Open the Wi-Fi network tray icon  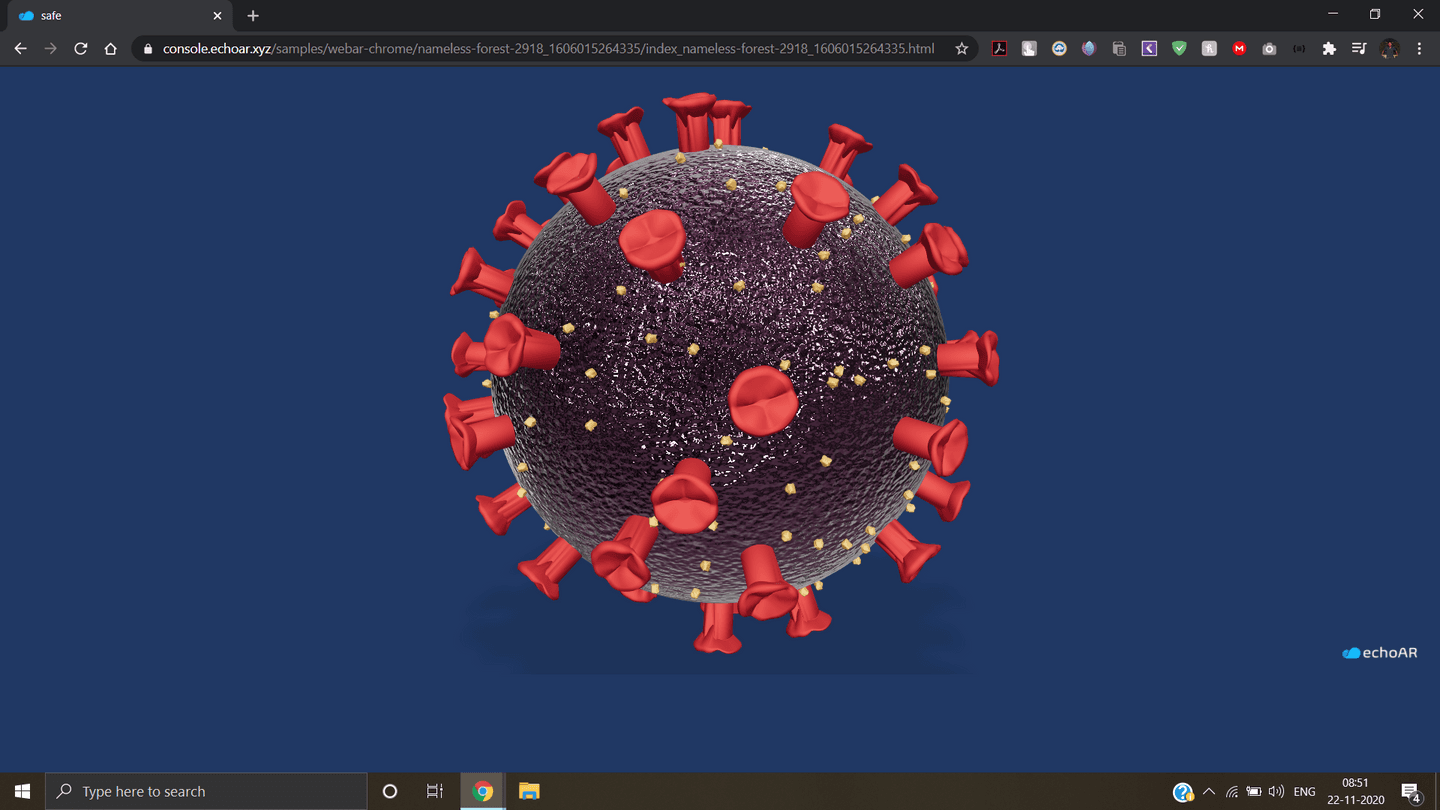[1232, 791]
